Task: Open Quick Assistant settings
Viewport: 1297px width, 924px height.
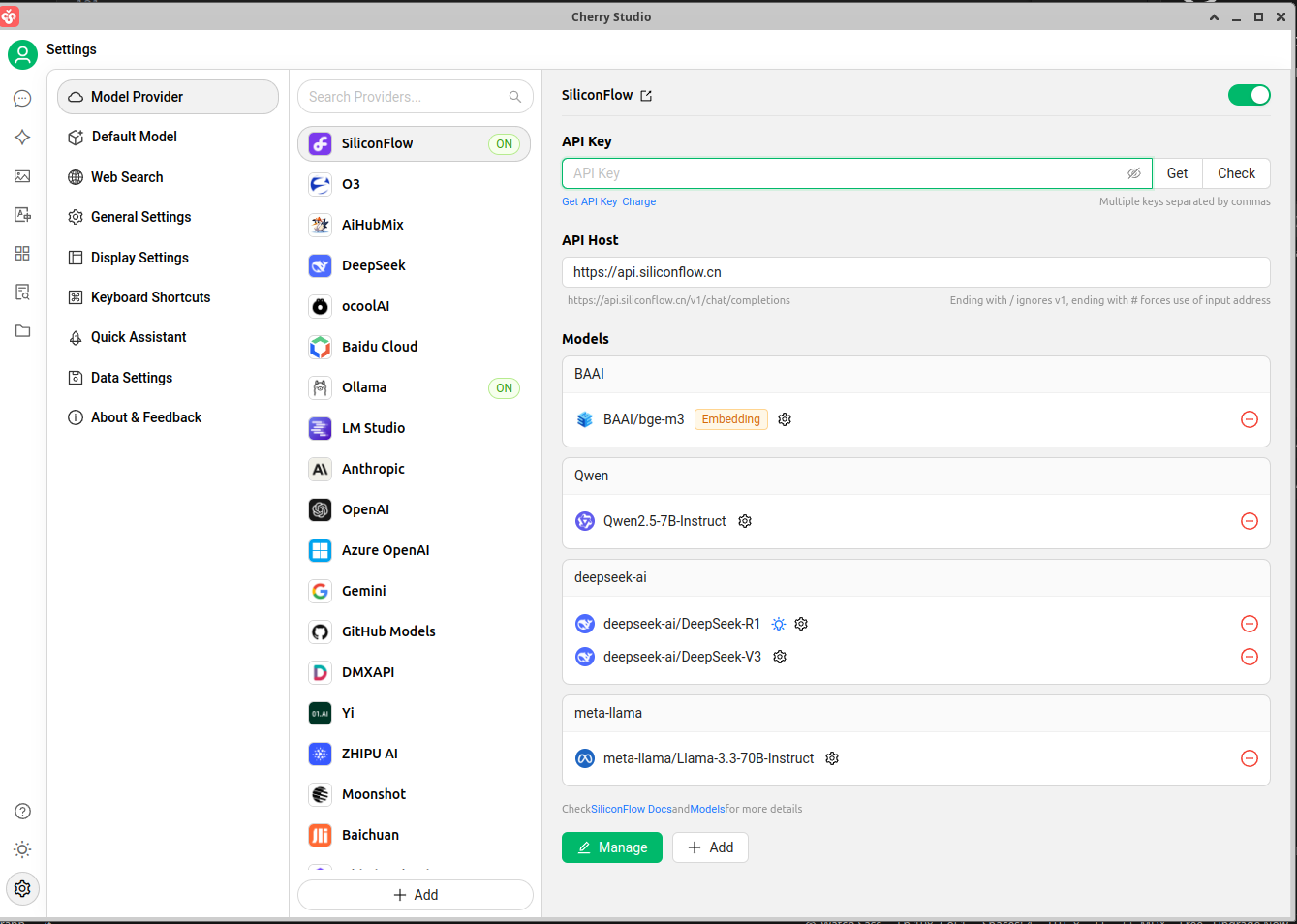Action: click(x=168, y=337)
